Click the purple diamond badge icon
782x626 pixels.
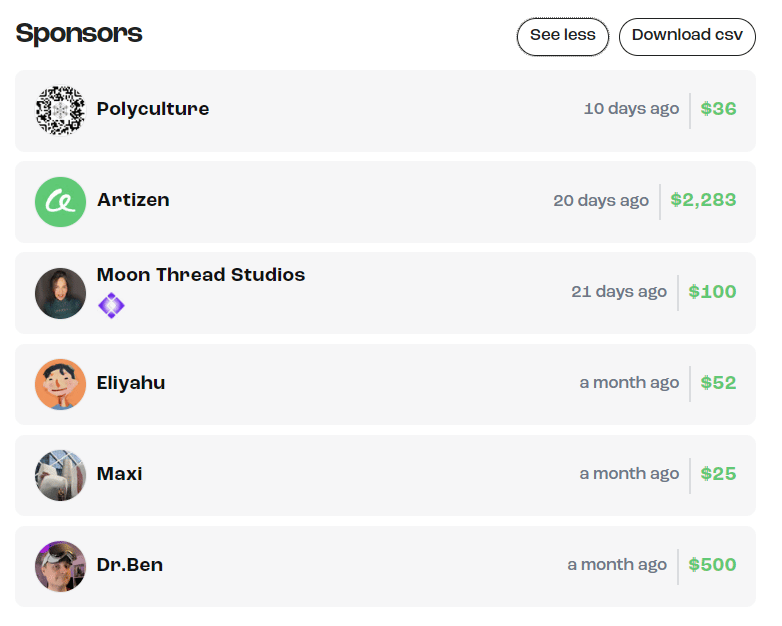(x=111, y=305)
